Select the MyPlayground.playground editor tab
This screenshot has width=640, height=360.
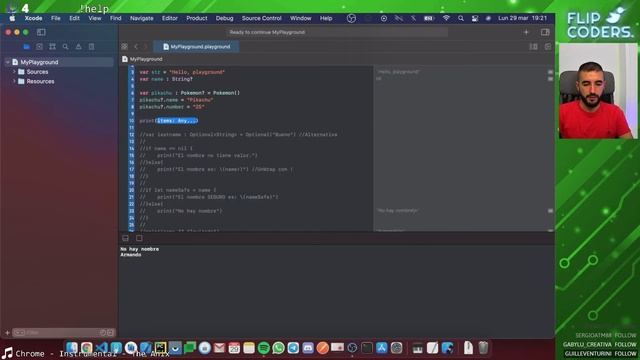tap(196, 47)
